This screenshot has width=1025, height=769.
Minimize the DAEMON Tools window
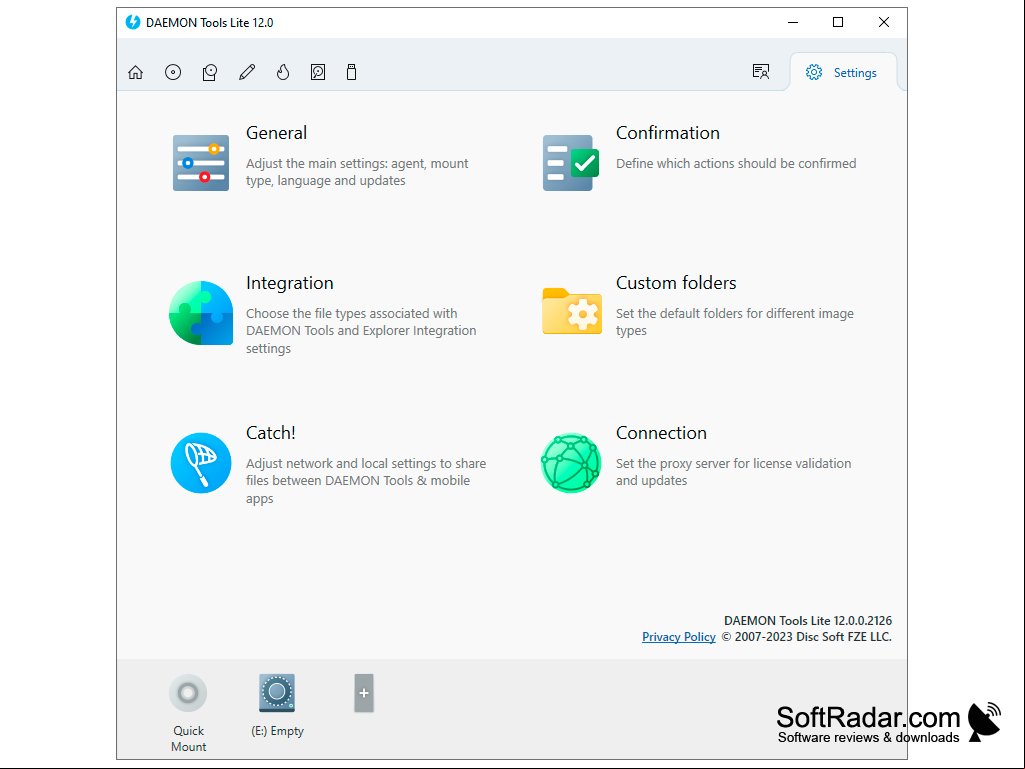click(x=793, y=22)
